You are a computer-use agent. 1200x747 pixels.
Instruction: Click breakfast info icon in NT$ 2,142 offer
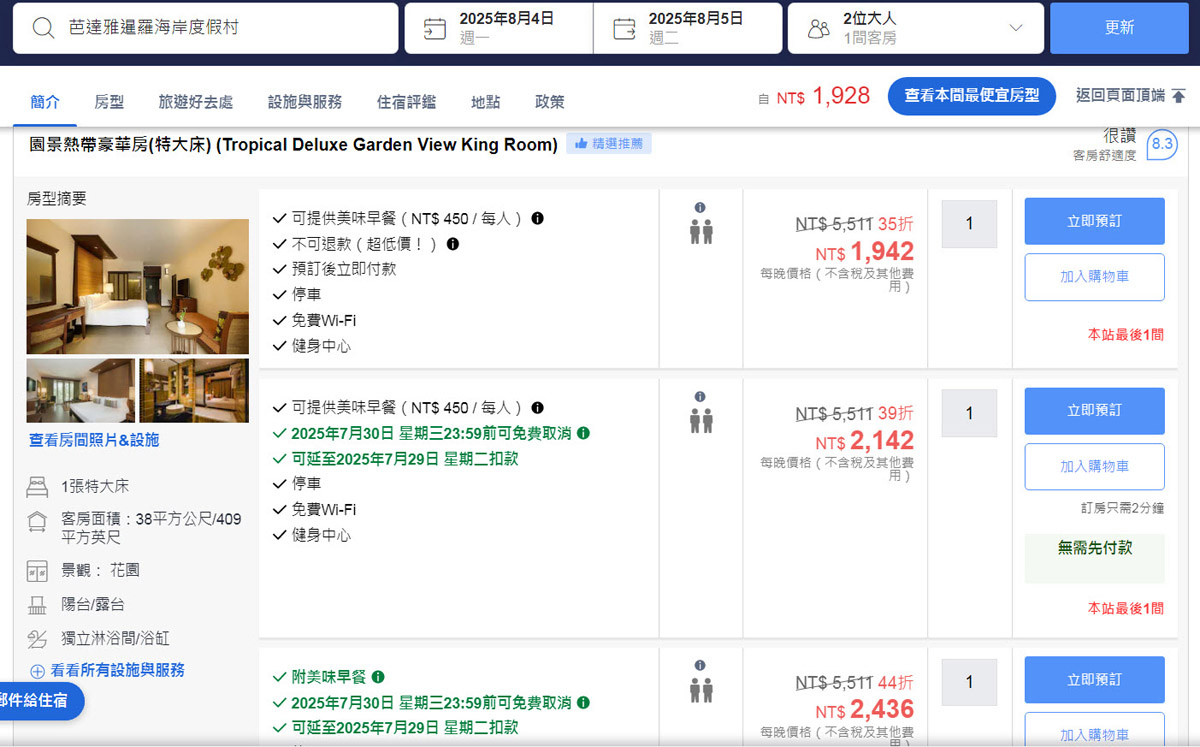pyautogui.click(x=538, y=408)
